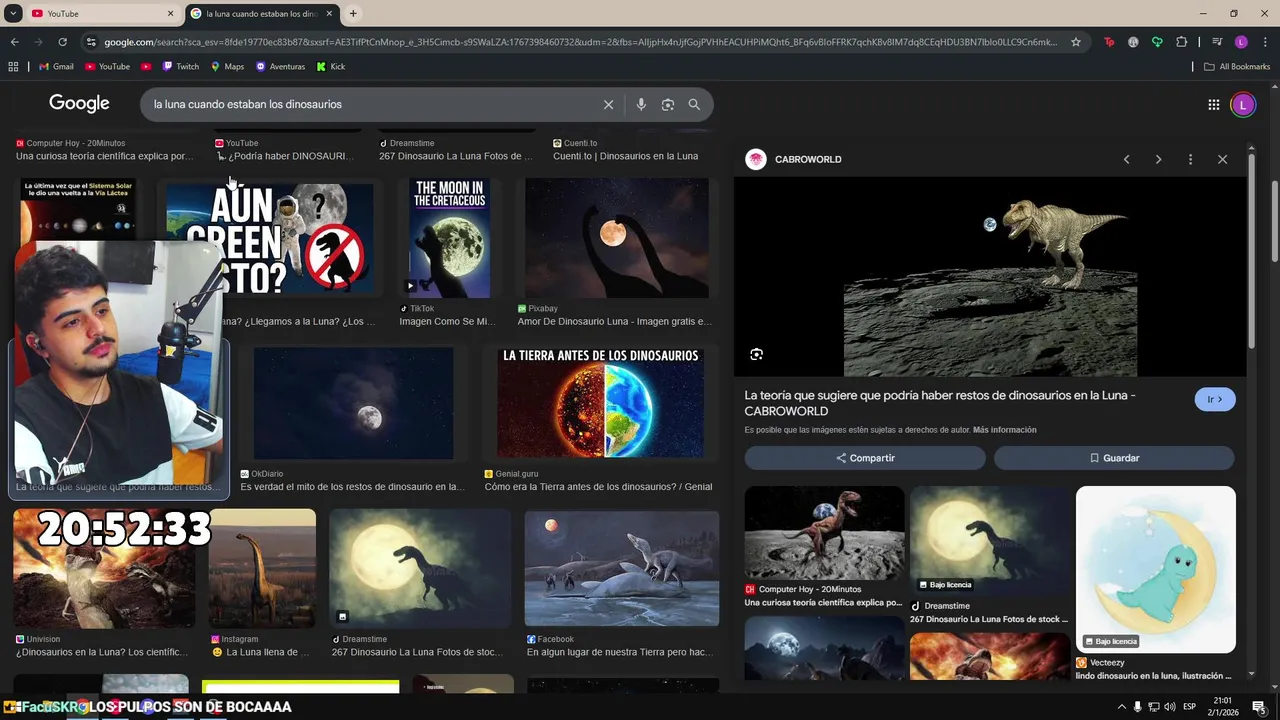Image resolution: width=1280 pixels, height=720 pixels.
Task: Open 'La Tierra antes de los dinosaurios' thumbnail
Action: (x=600, y=403)
